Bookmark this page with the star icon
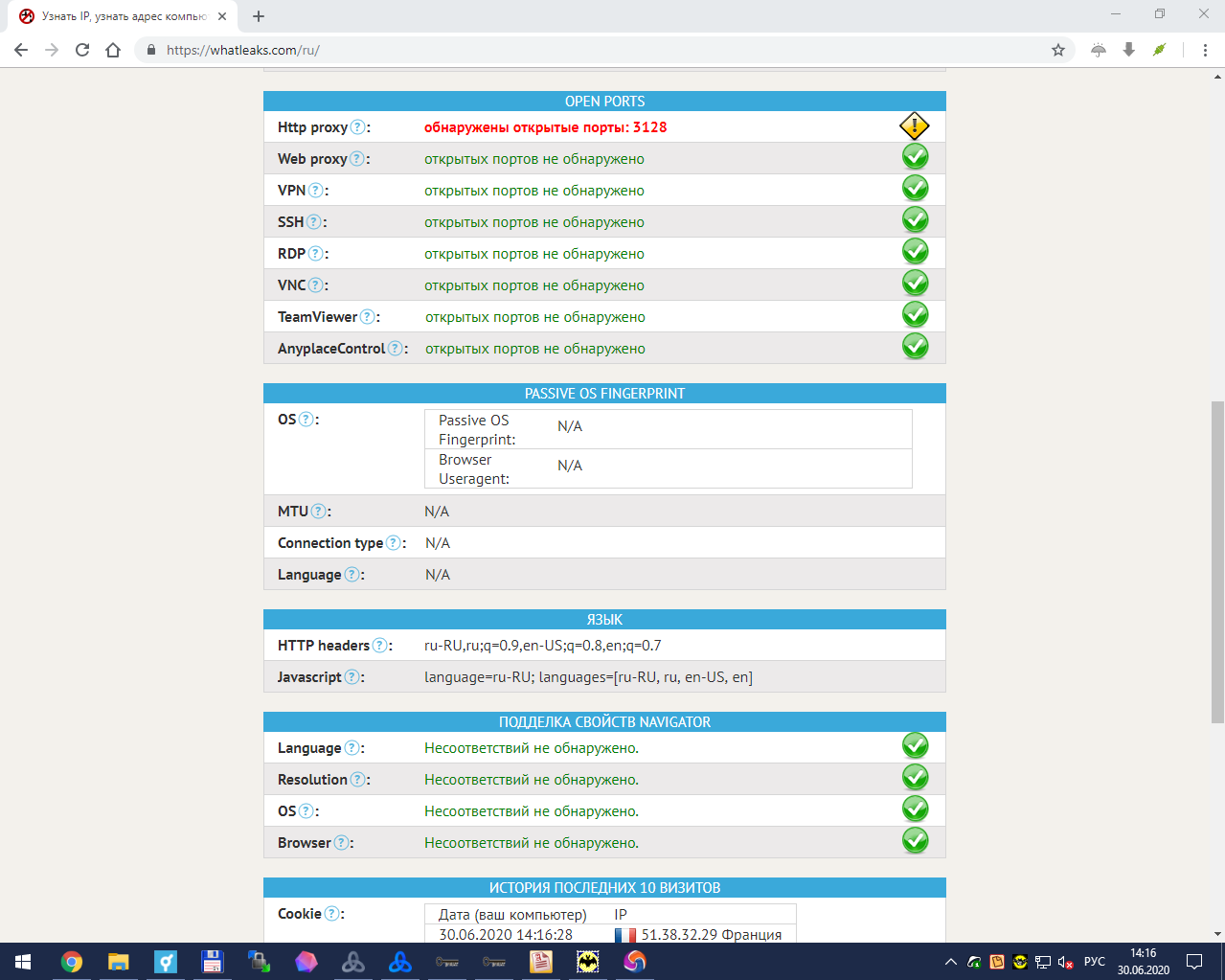1225x980 pixels. click(1058, 50)
